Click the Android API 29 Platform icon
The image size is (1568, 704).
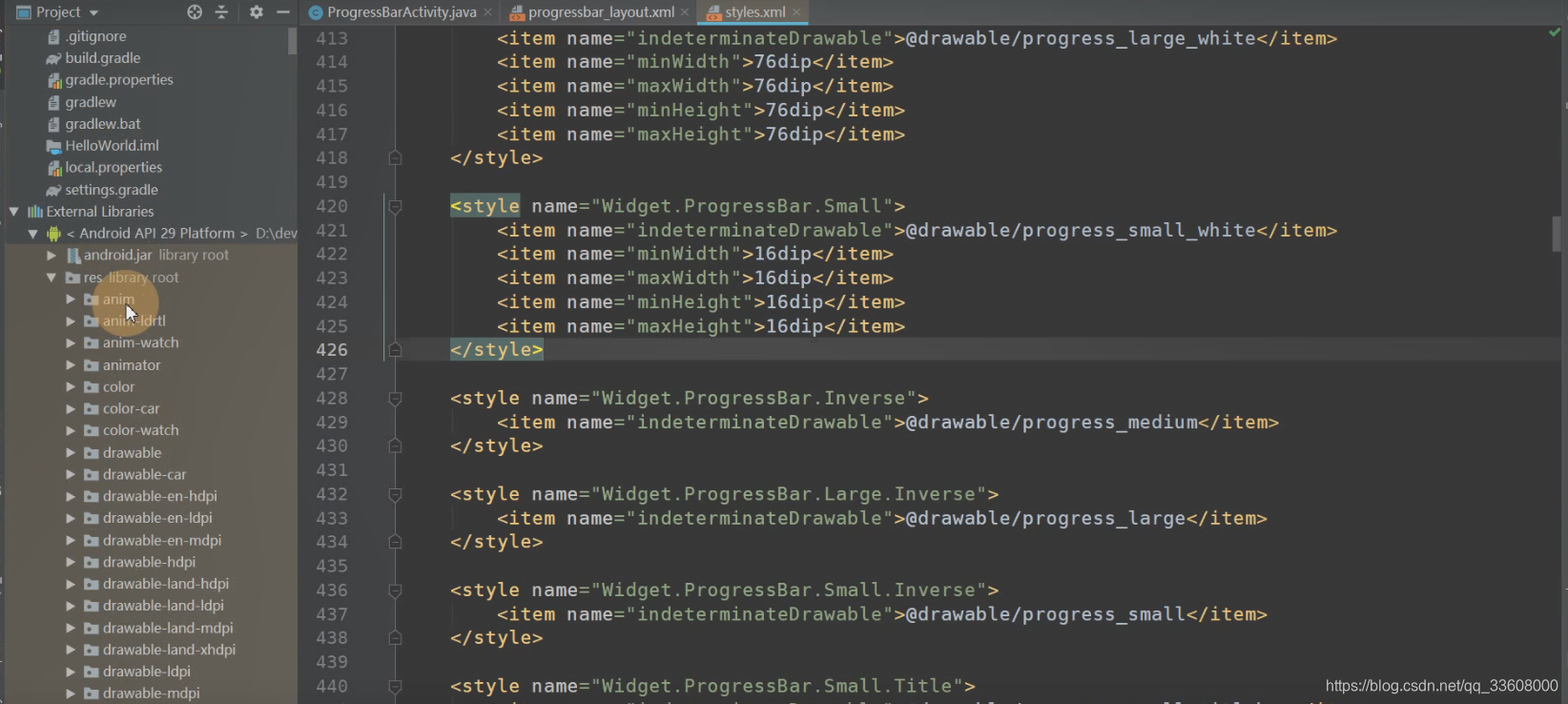click(x=54, y=234)
